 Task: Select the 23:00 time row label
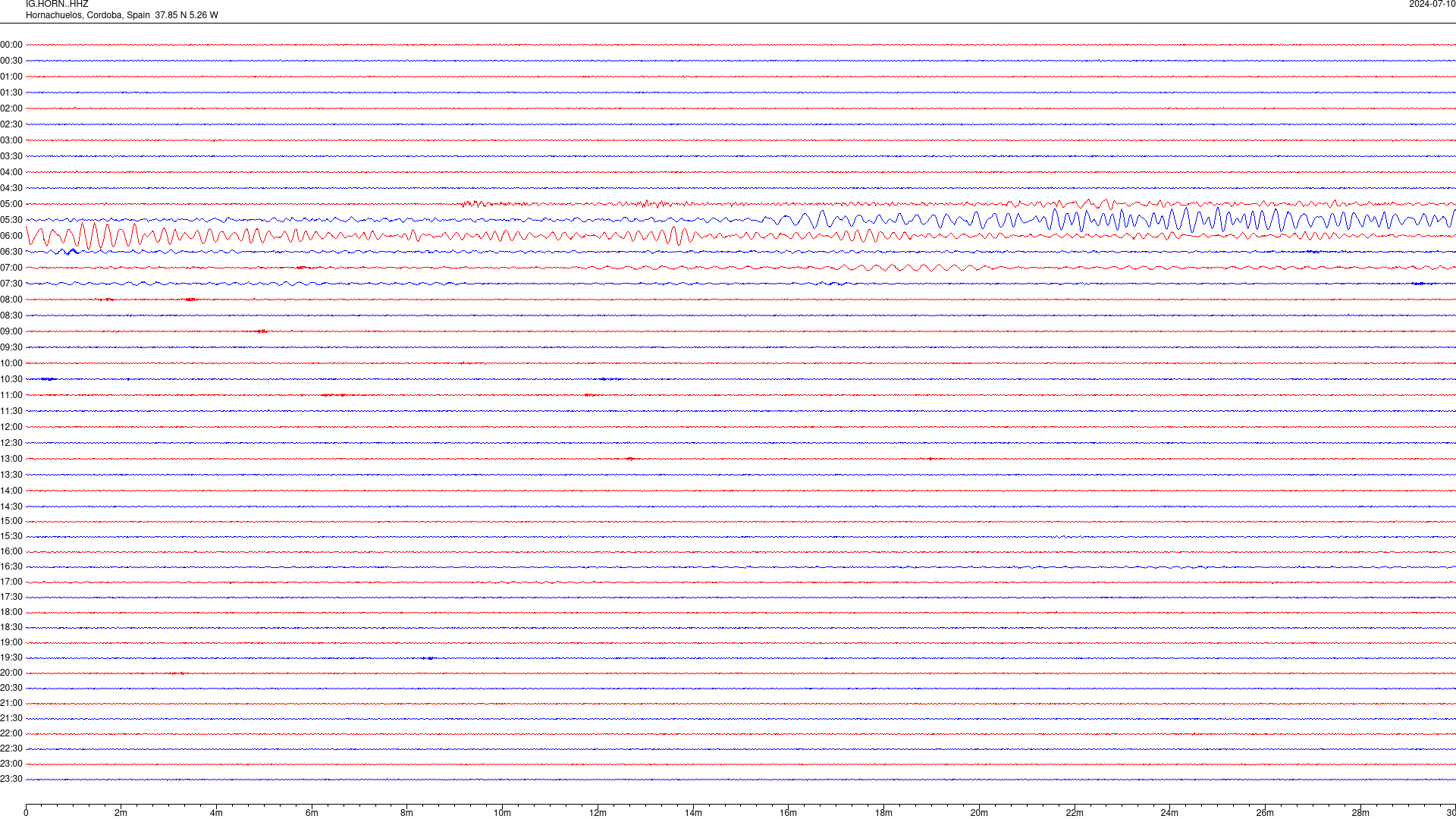[11, 764]
